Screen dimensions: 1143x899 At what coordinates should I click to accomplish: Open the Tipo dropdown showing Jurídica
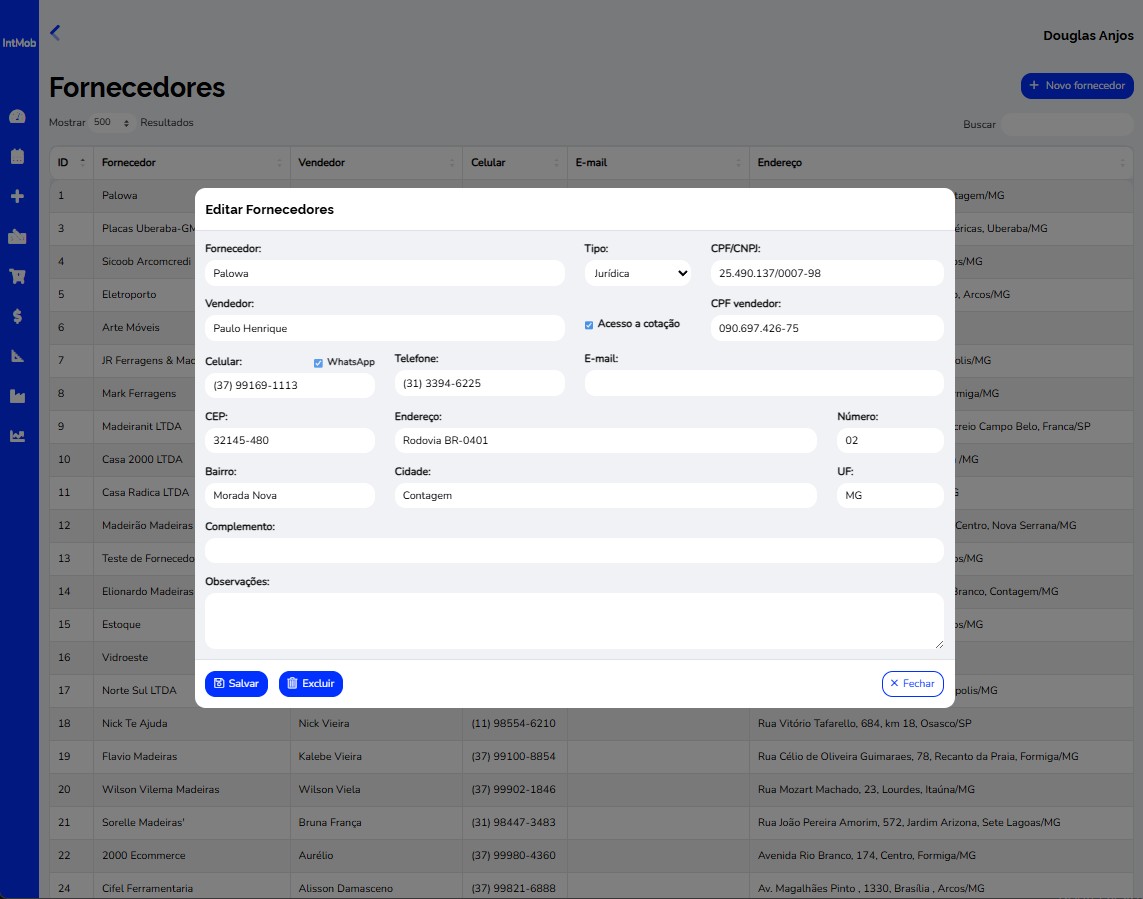point(637,273)
